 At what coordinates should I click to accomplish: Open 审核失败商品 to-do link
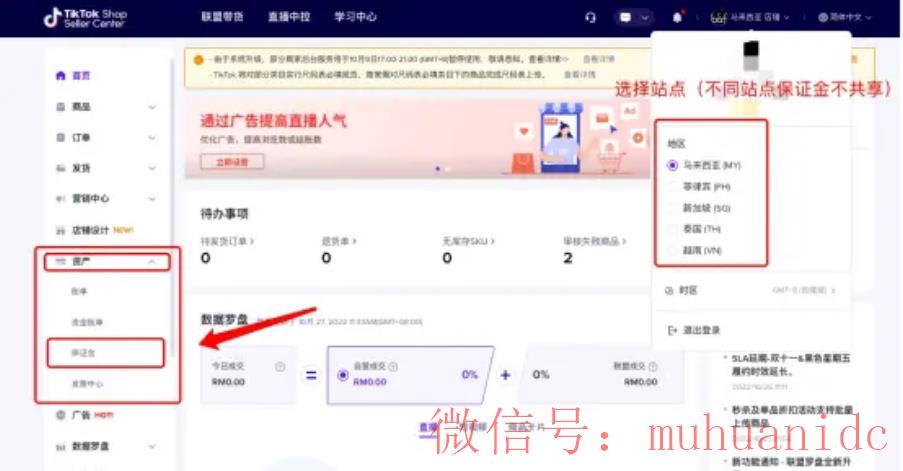pos(594,241)
